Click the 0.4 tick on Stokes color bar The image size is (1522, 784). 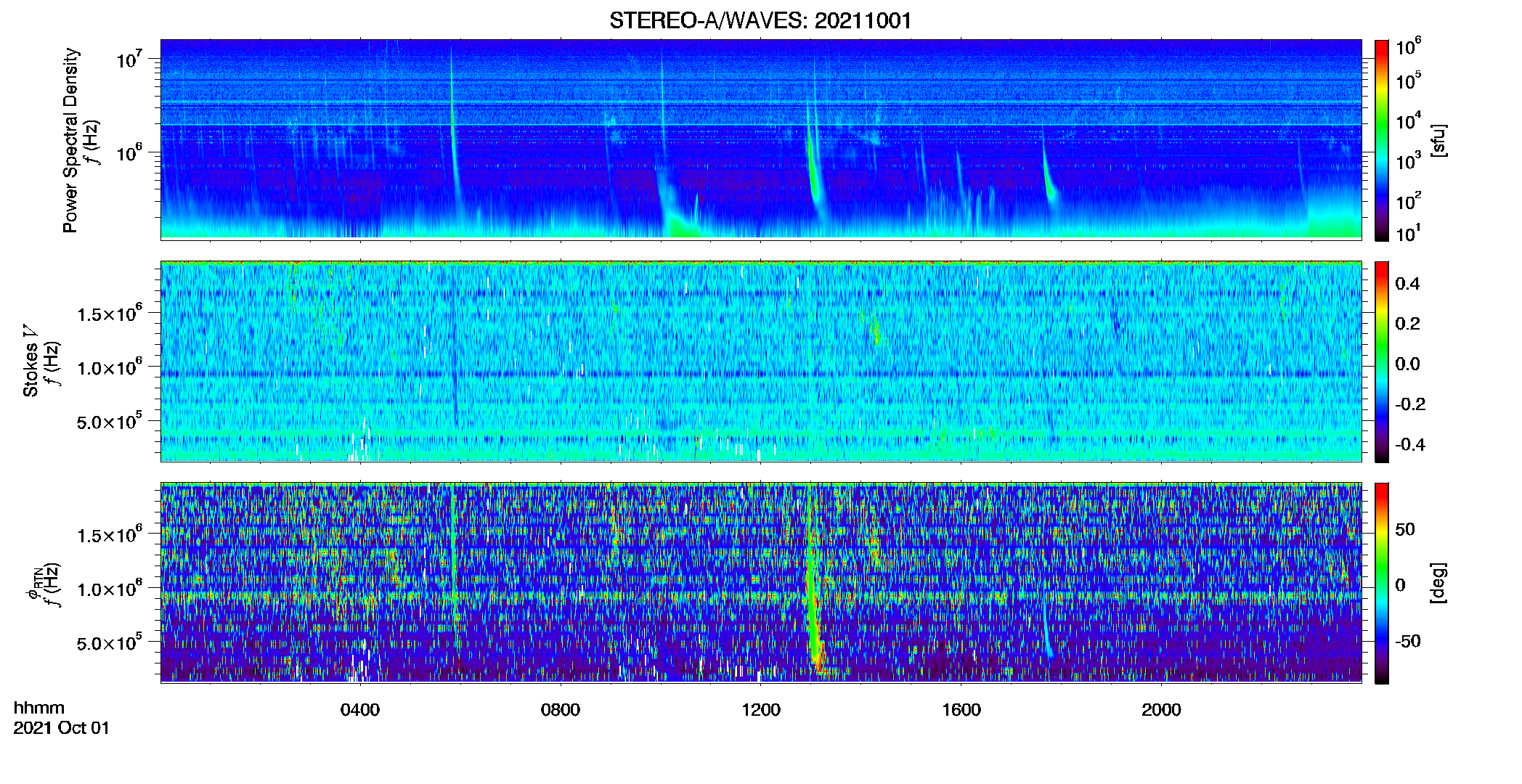tap(1407, 284)
